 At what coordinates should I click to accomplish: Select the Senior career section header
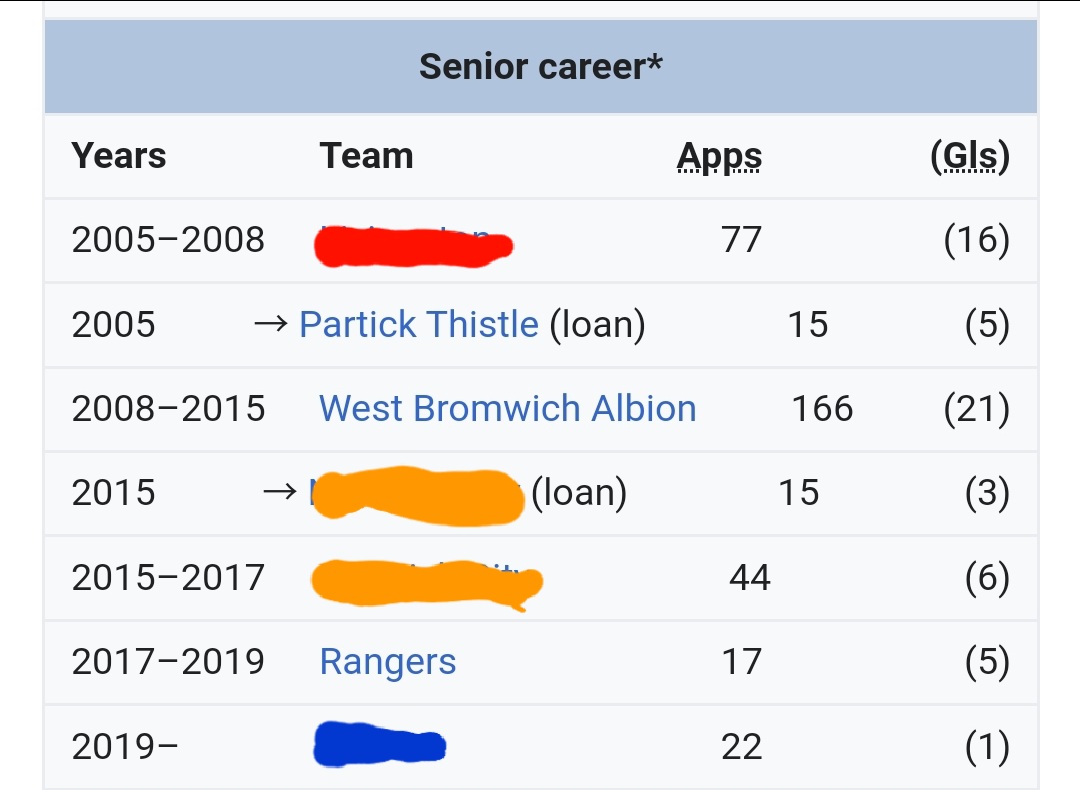(x=541, y=67)
